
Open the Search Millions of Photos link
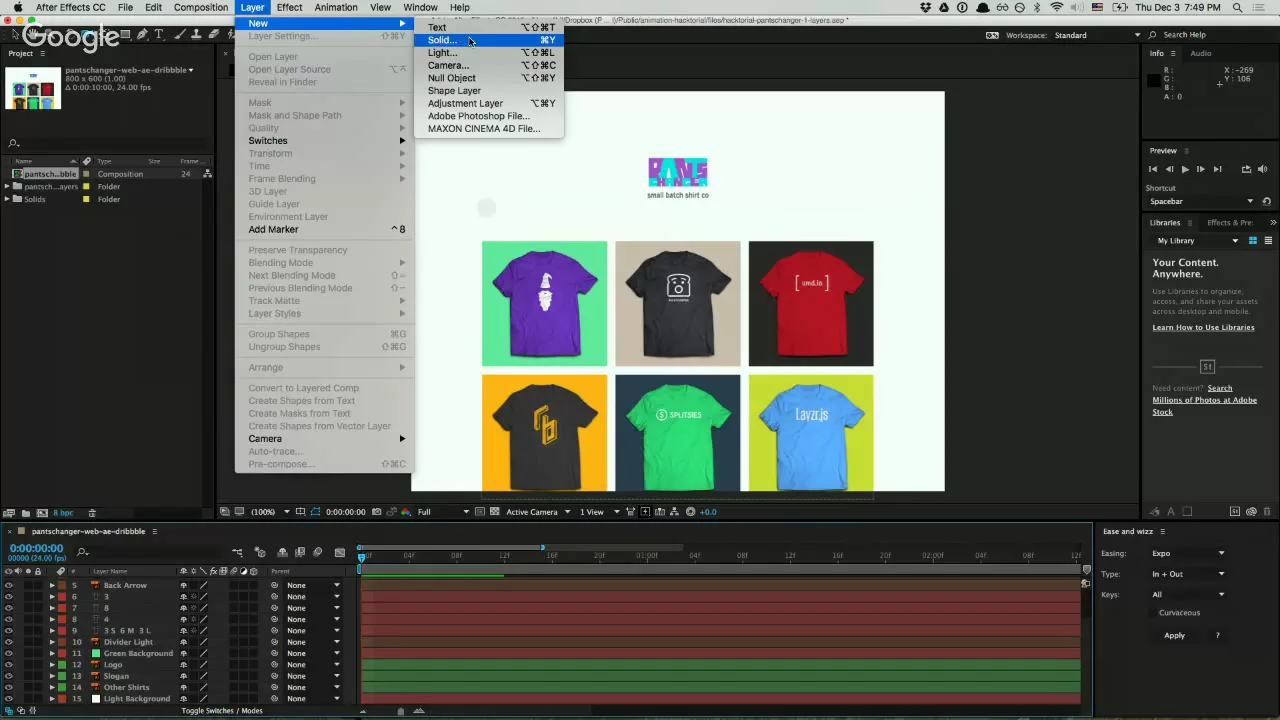coord(1204,400)
